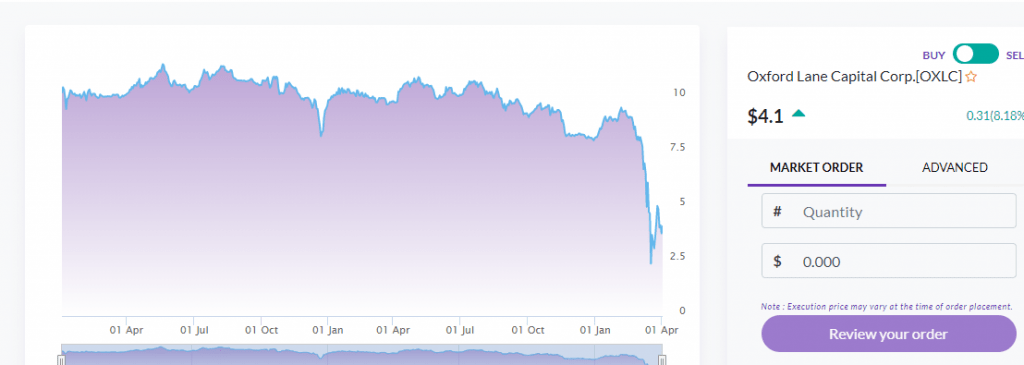Click the hash symbol in Quantity field
The height and width of the screenshot is (365, 1024).
click(777, 212)
